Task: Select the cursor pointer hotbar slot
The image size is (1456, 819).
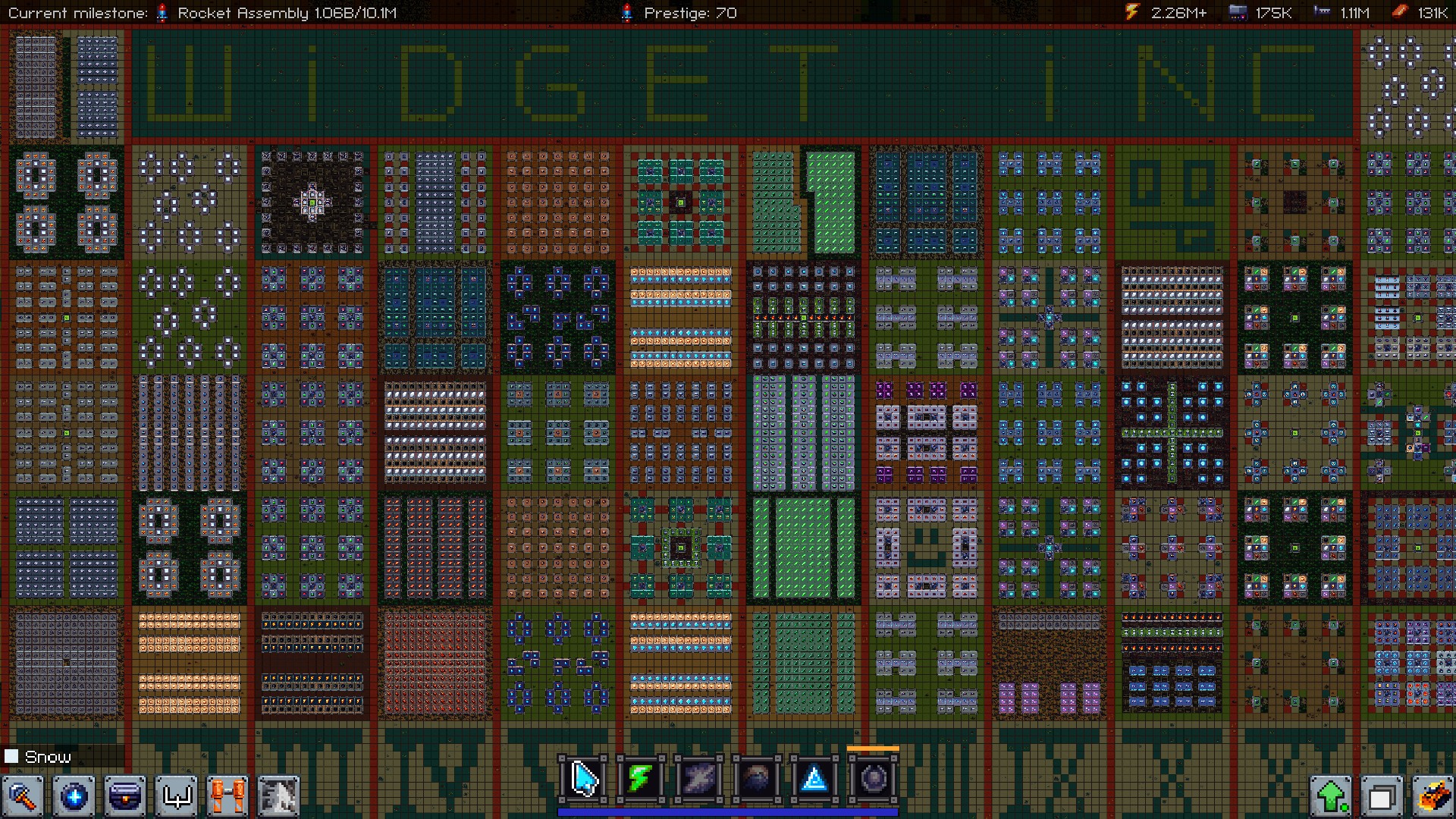Action: (x=582, y=779)
